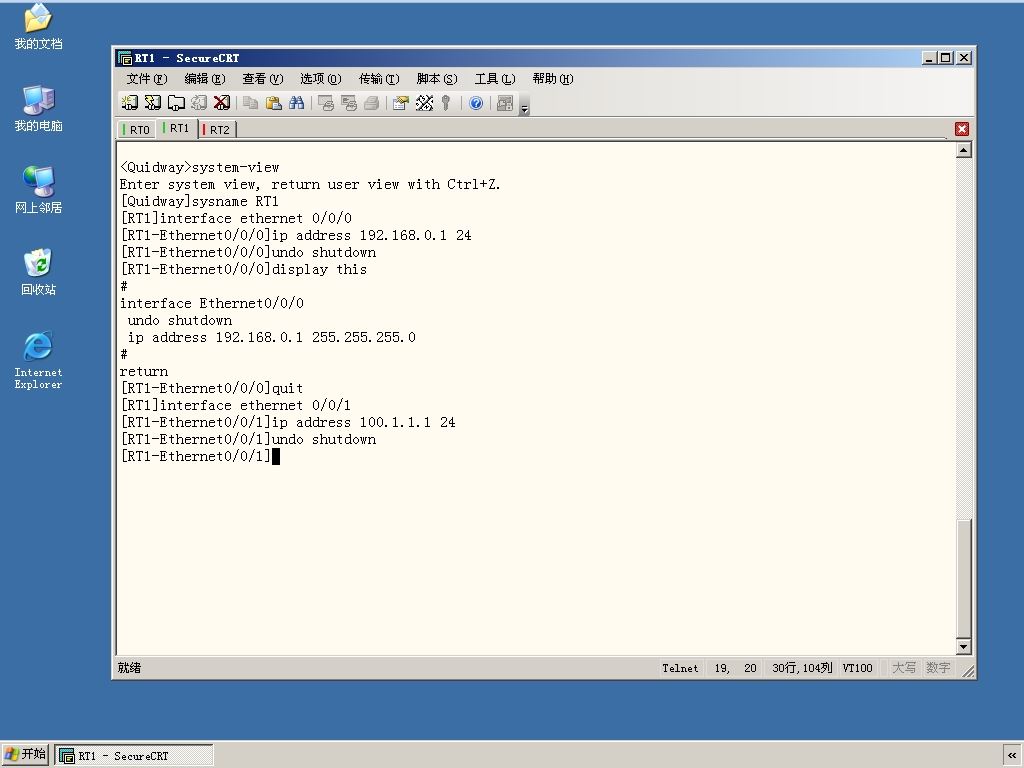Click 'return' line in terminal

(144, 371)
